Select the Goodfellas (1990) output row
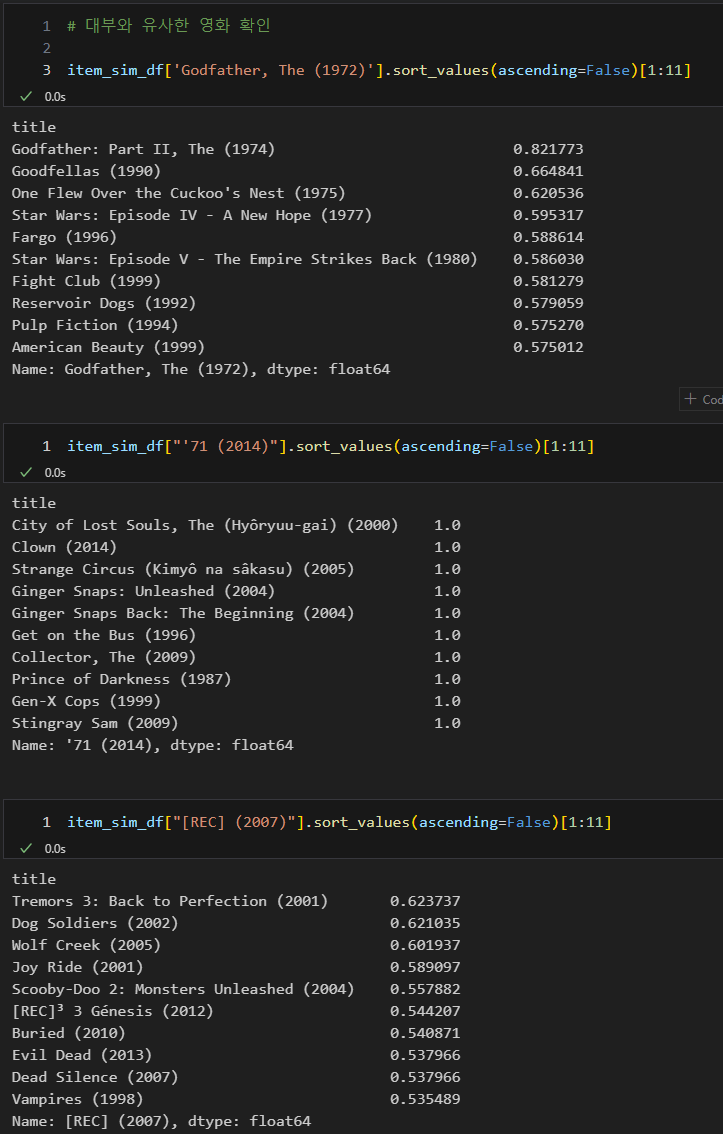 click(x=297, y=171)
